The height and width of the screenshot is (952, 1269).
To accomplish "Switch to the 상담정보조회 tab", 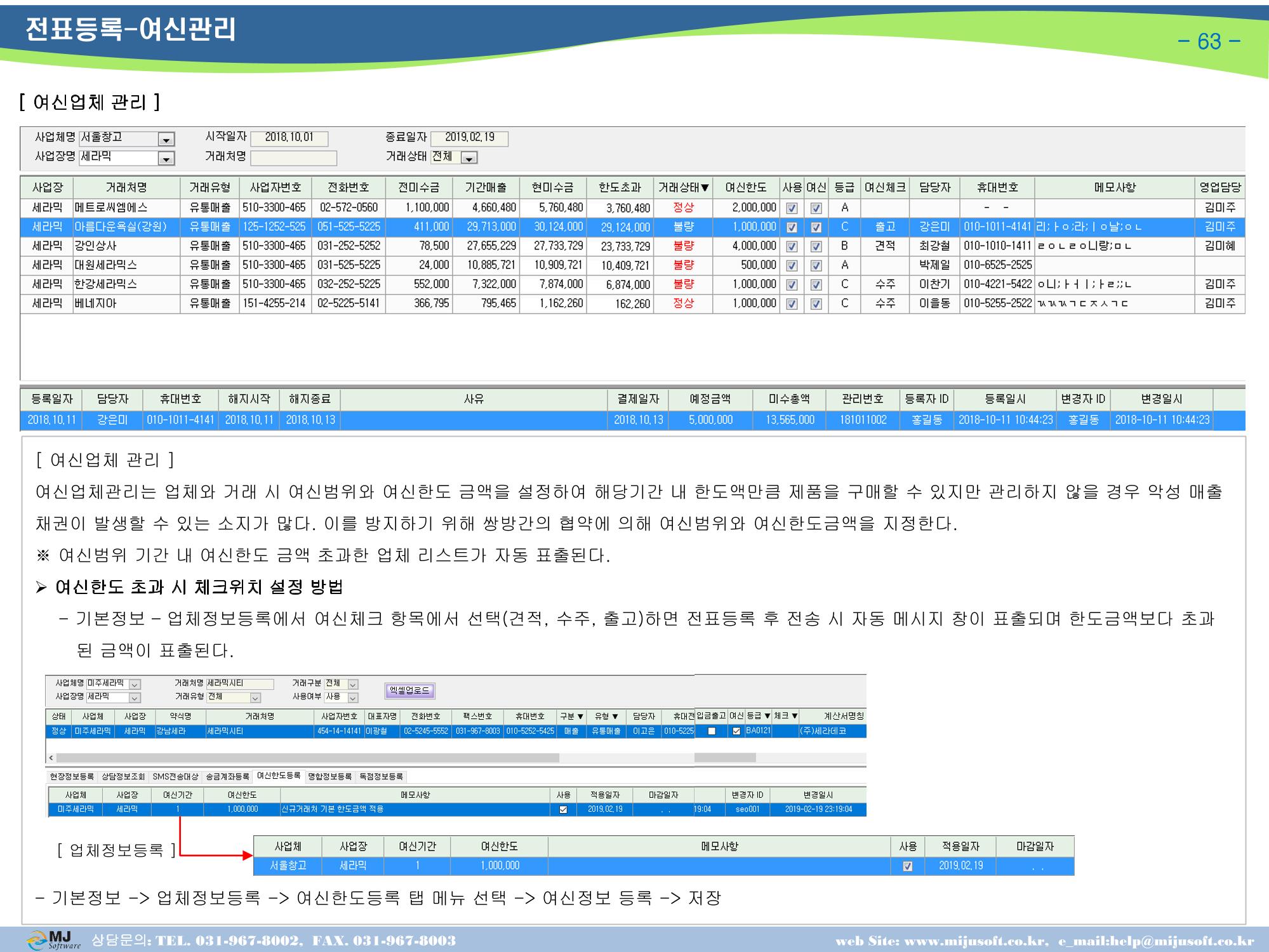I will tap(123, 777).
